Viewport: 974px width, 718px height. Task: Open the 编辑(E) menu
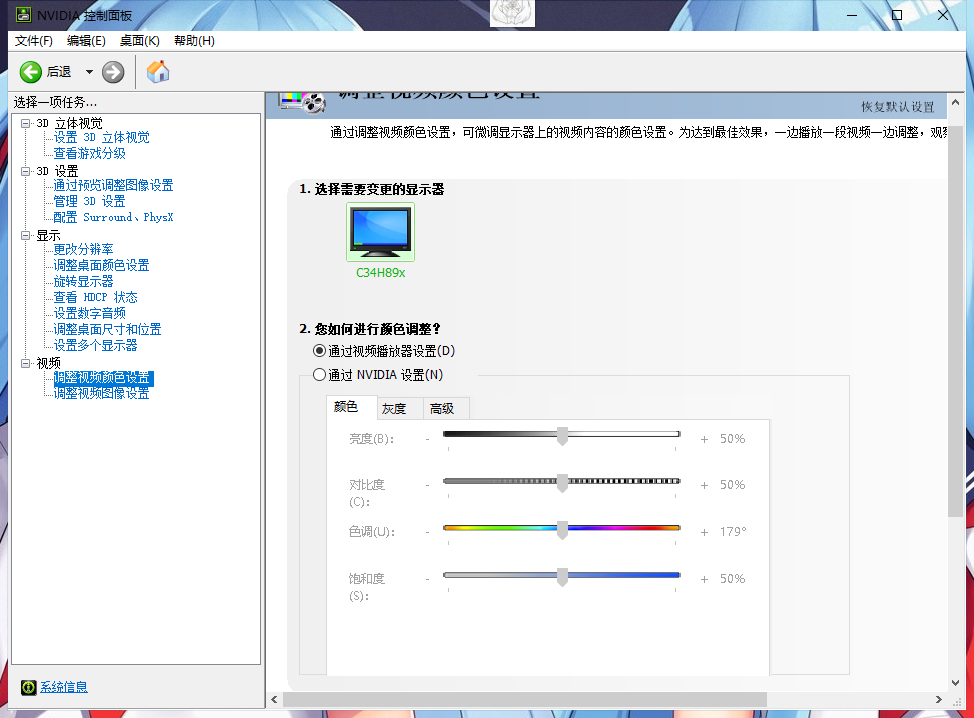point(86,41)
